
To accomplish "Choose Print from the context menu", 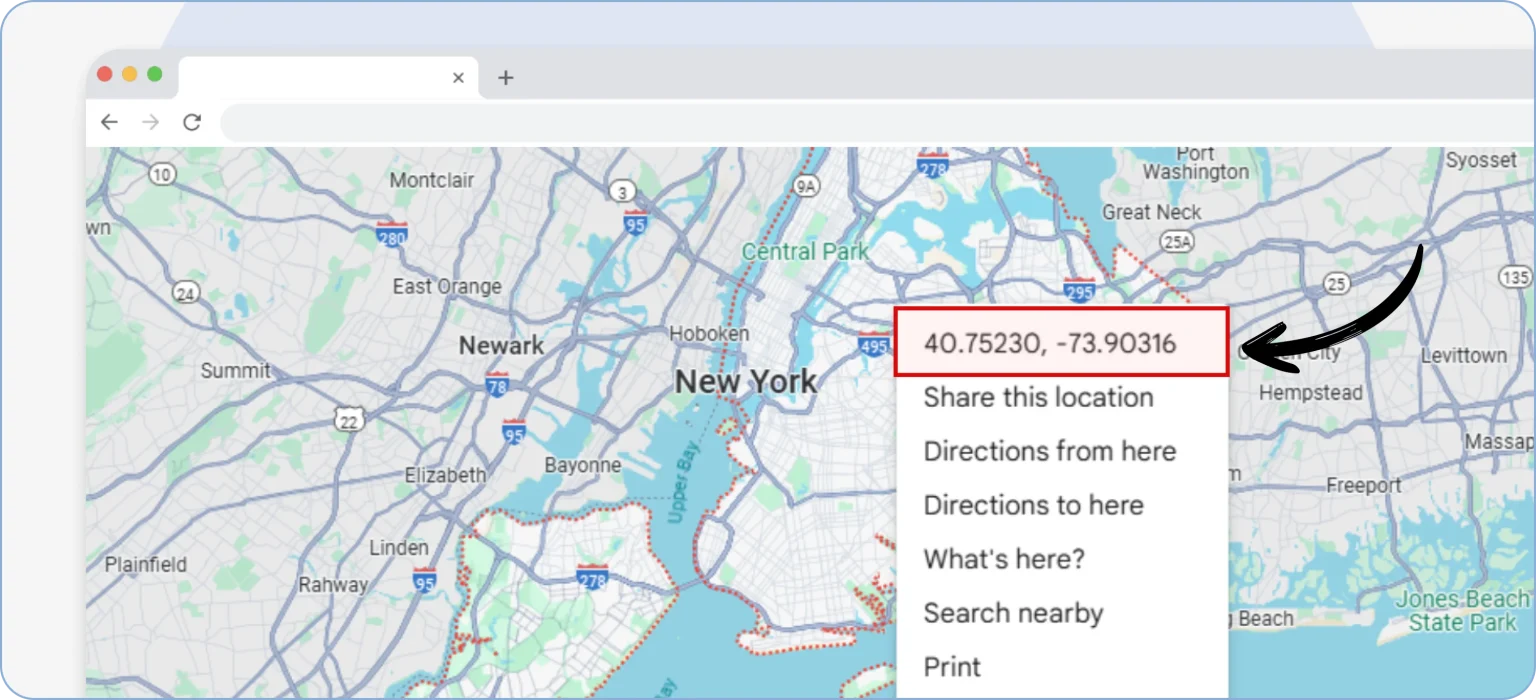I will (x=952, y=667).
